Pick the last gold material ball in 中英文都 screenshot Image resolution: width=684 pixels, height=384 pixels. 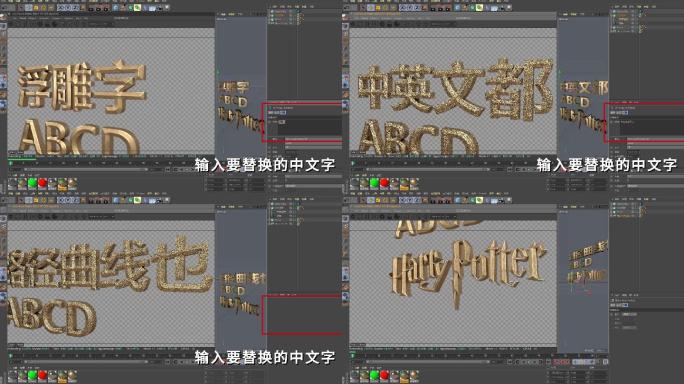point(414,183)
